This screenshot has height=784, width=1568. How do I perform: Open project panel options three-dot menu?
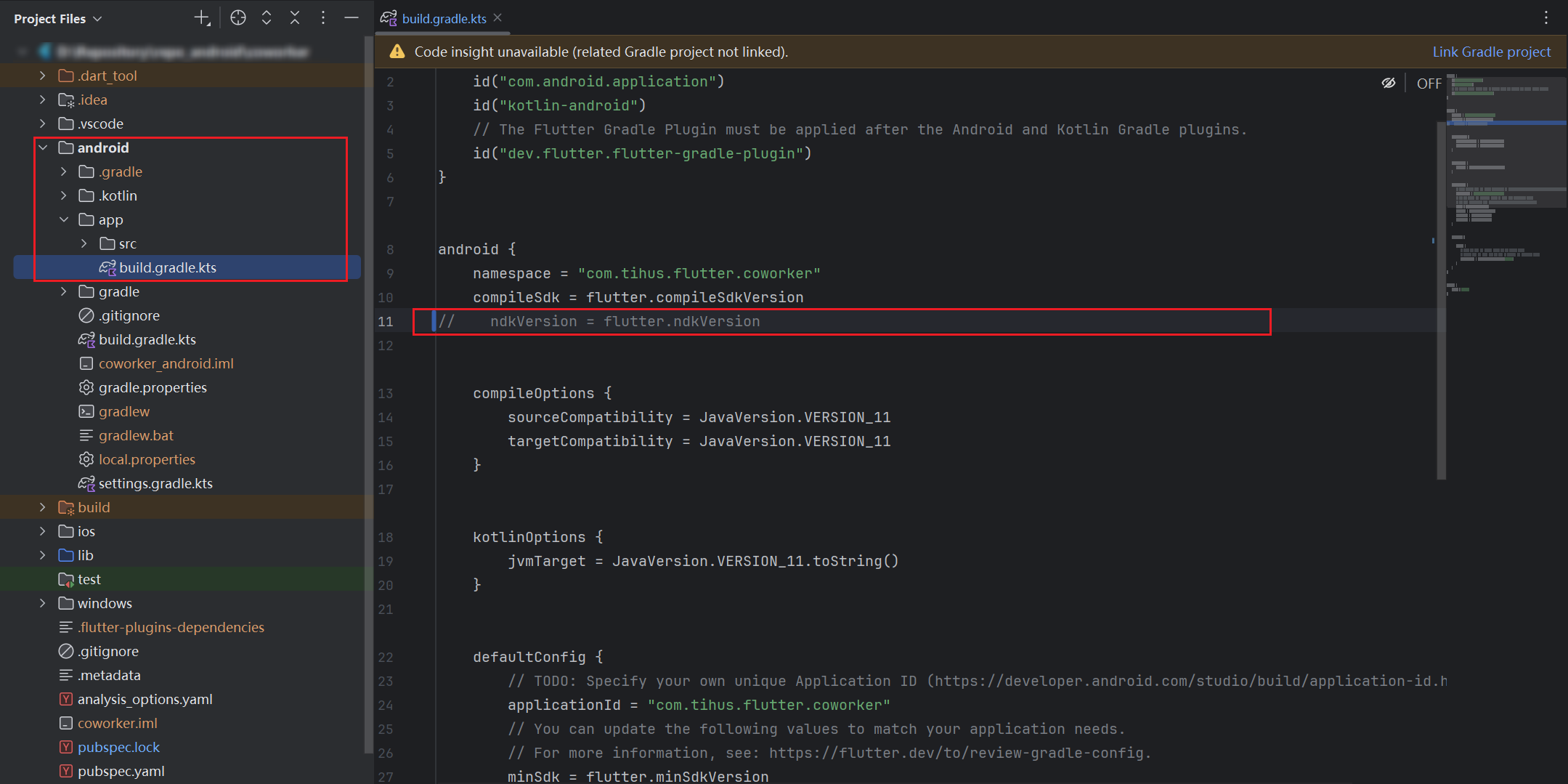(323, 18)
